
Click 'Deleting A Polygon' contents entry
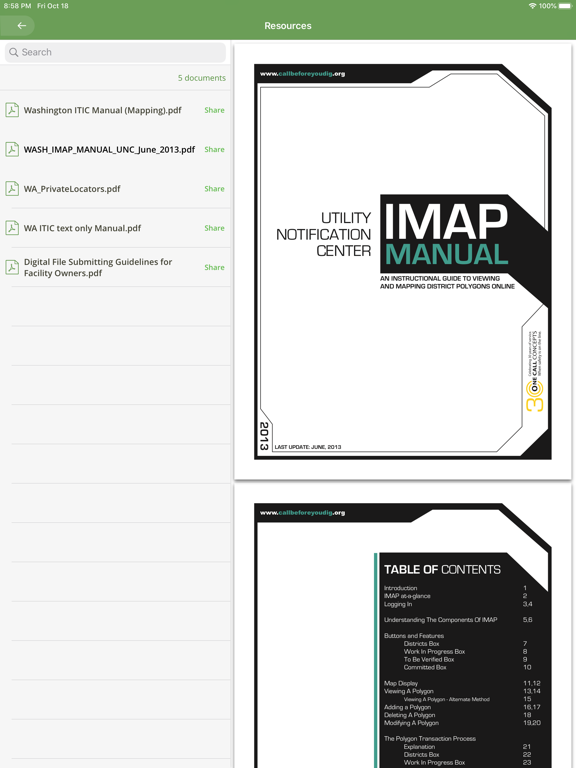click(409, 715)
